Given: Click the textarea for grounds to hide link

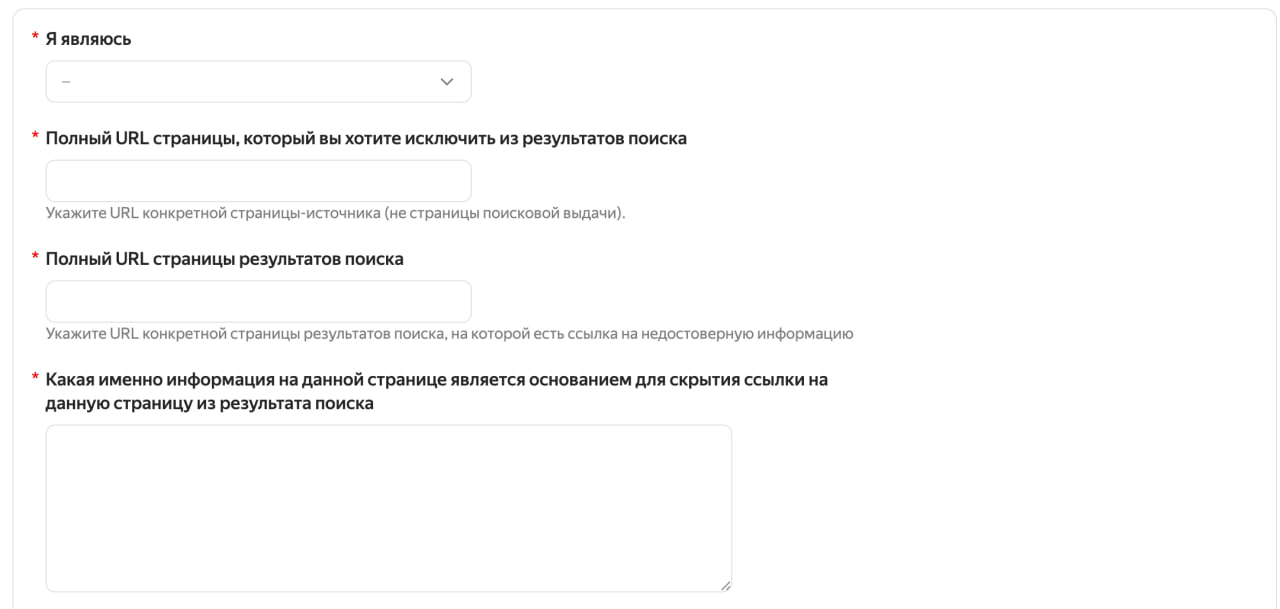Looking at the screenshot, I should 389,509.
